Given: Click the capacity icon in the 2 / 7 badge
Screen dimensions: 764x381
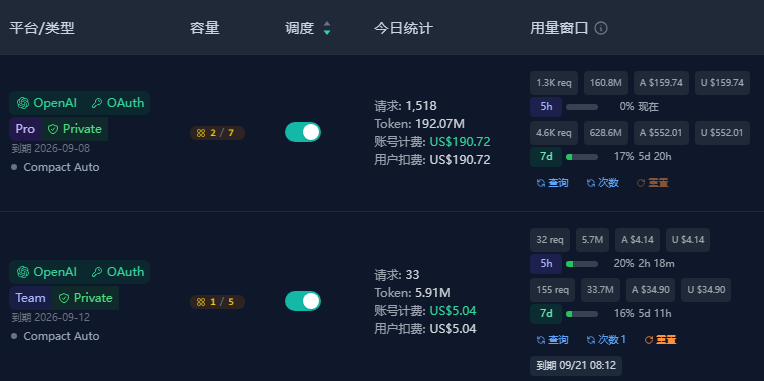Looking at the screenshot, I should pyautogui.click(x=201, y=133).
